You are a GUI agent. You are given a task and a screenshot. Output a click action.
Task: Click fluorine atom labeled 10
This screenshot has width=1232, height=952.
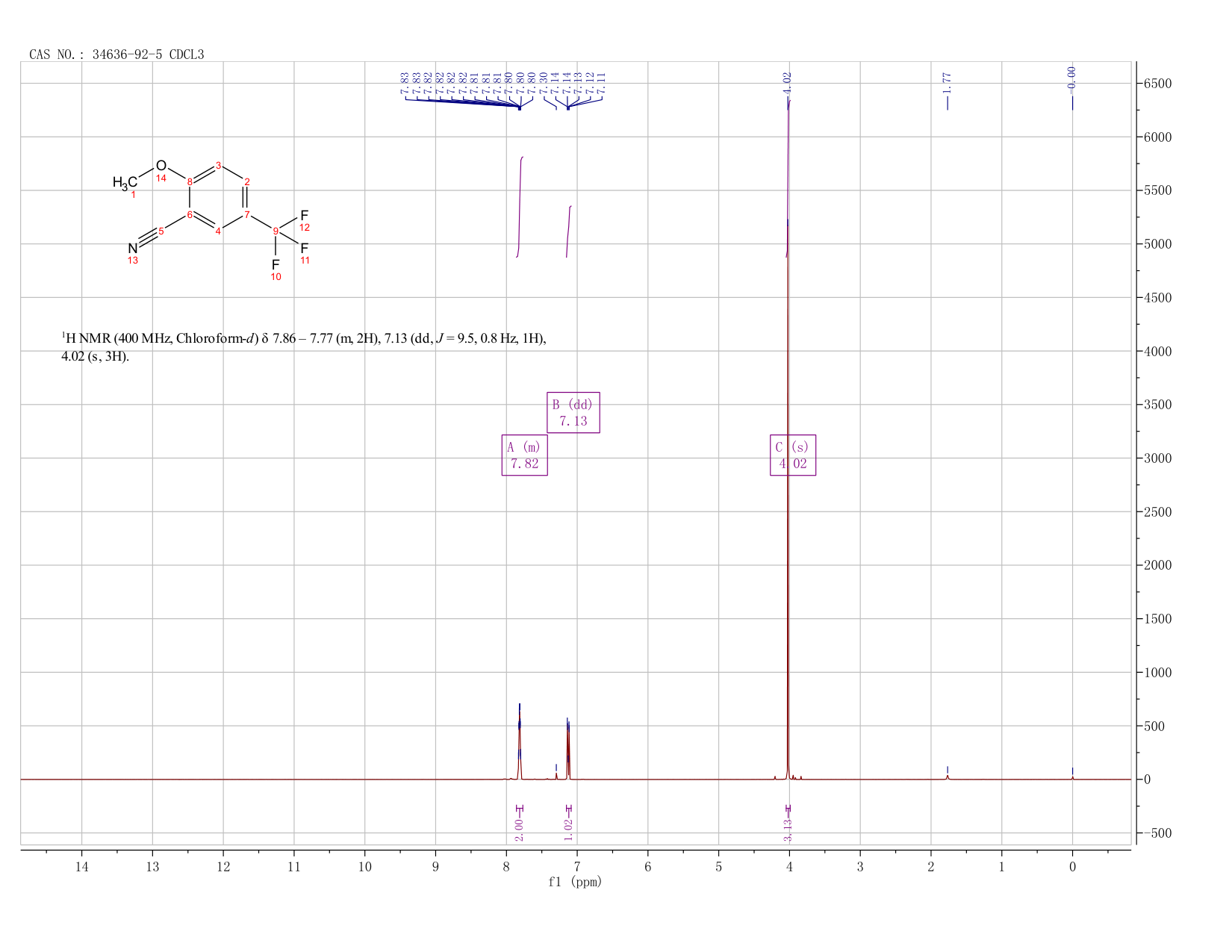[x=276, y=264]
